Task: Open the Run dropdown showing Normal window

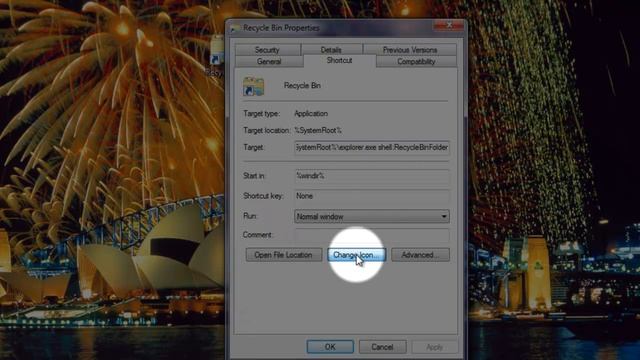Action: (372, 216)
